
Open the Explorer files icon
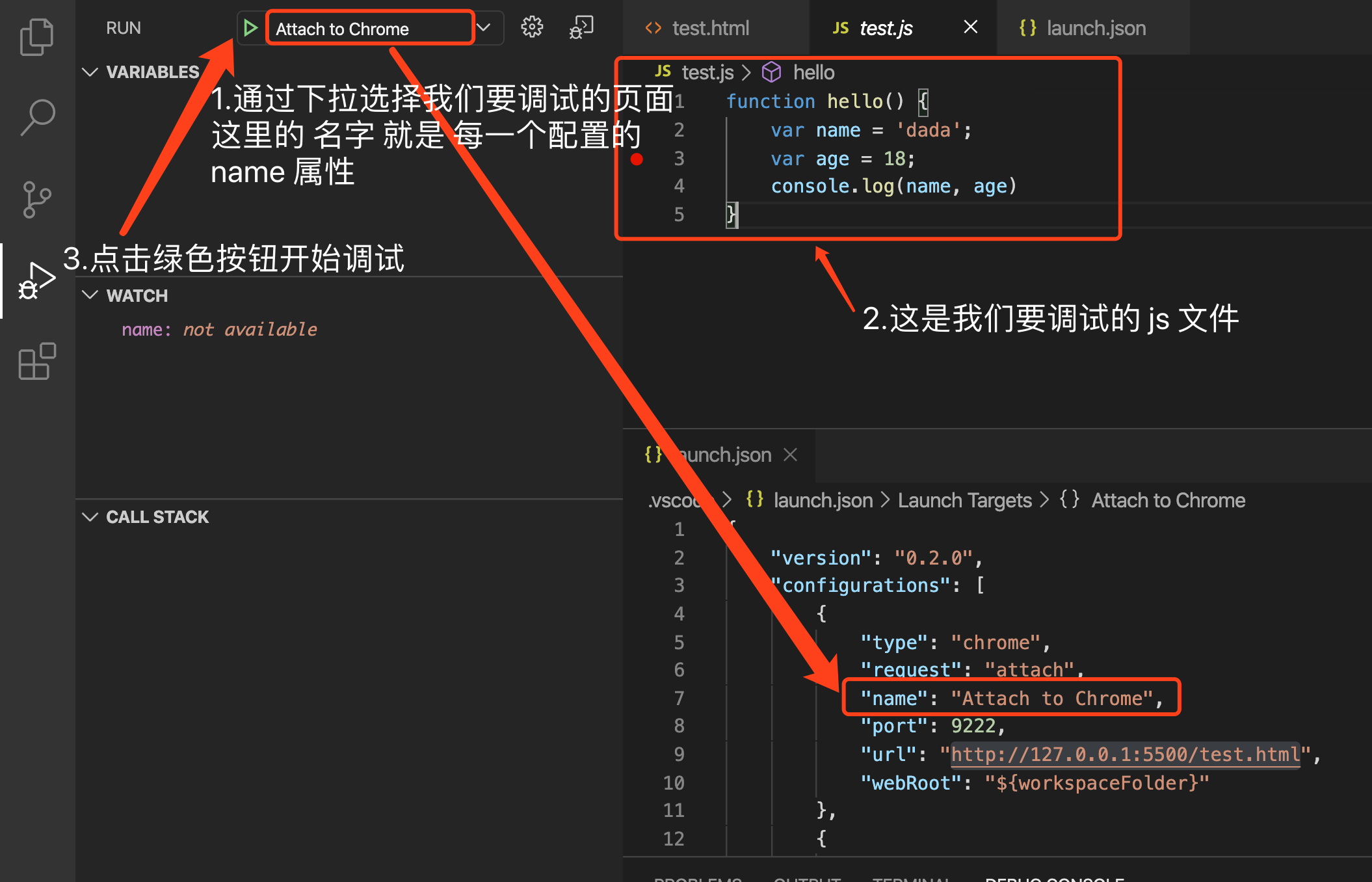pos(36,36)
